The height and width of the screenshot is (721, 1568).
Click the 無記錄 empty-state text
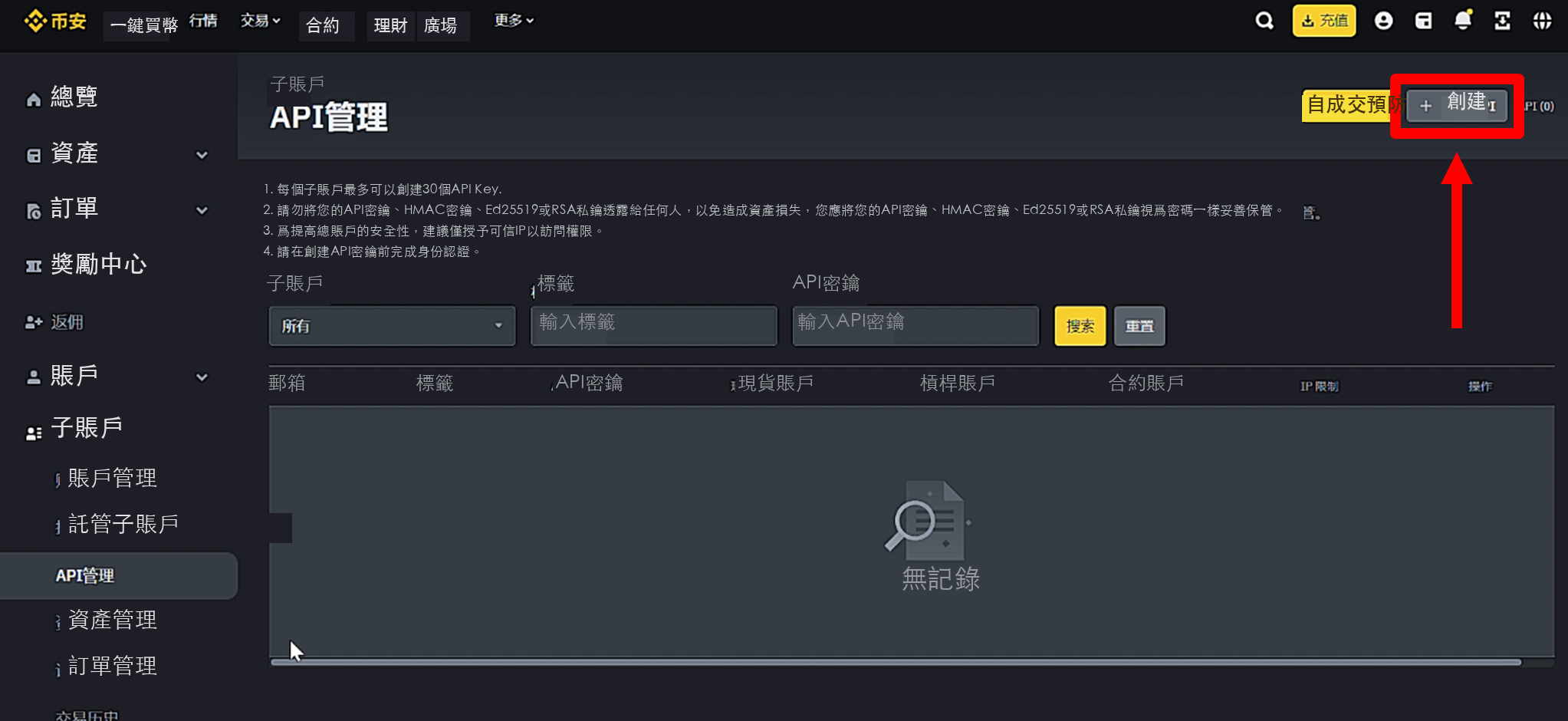pos(941,578)
